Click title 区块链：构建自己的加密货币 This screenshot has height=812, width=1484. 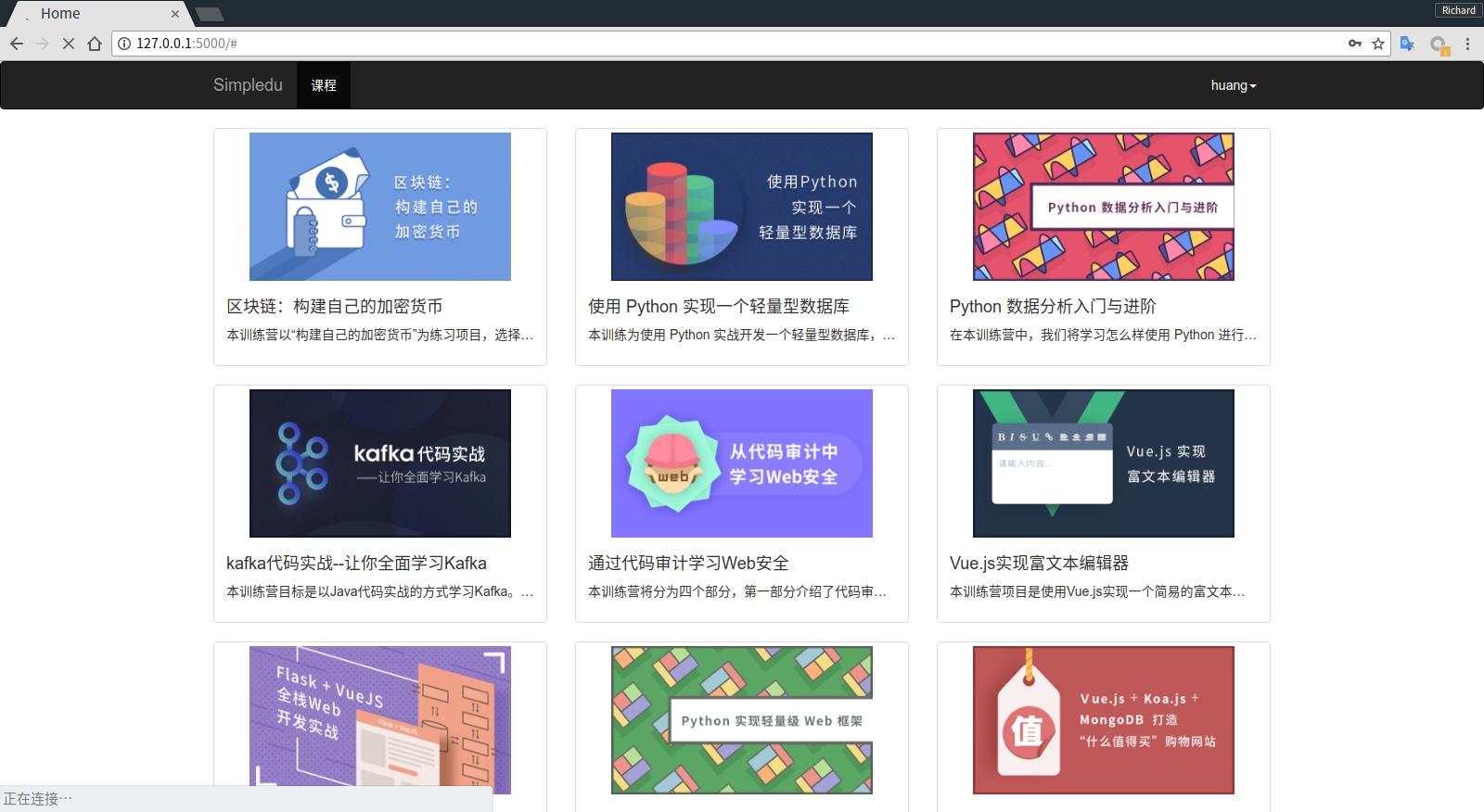[x=335, y=306]
